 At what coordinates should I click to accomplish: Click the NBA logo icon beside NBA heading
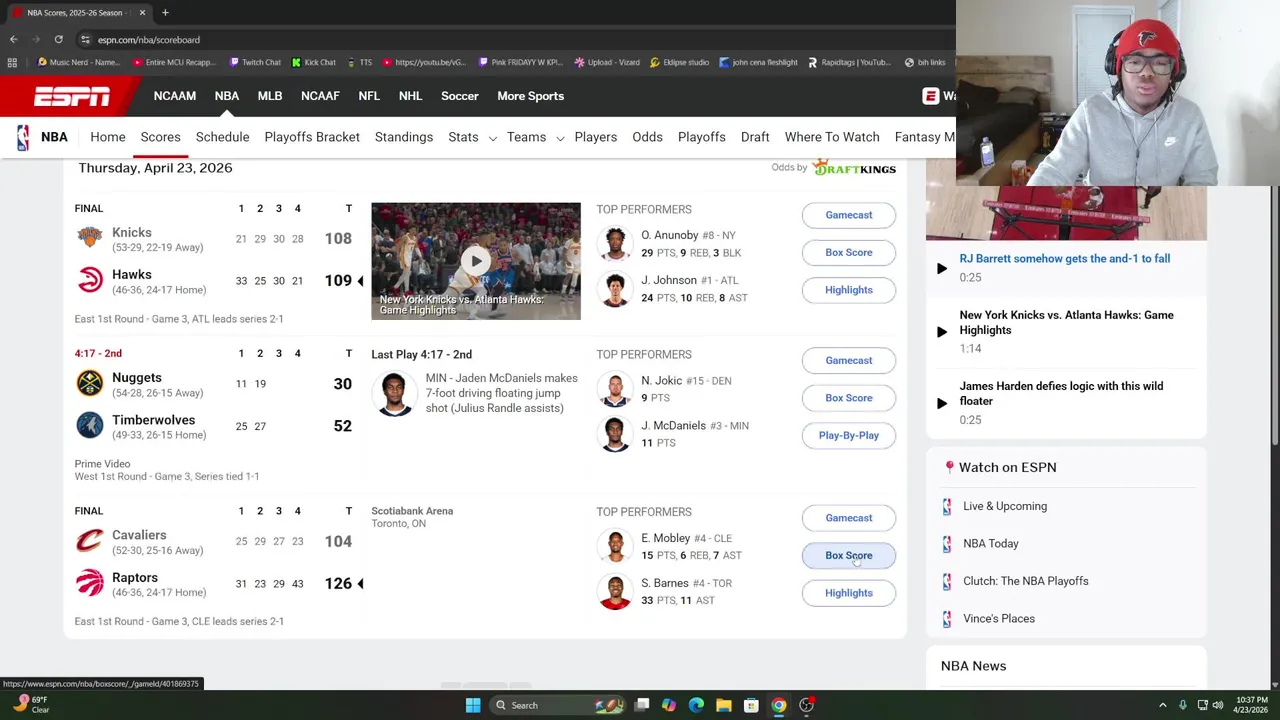click(x=23, y=137)
